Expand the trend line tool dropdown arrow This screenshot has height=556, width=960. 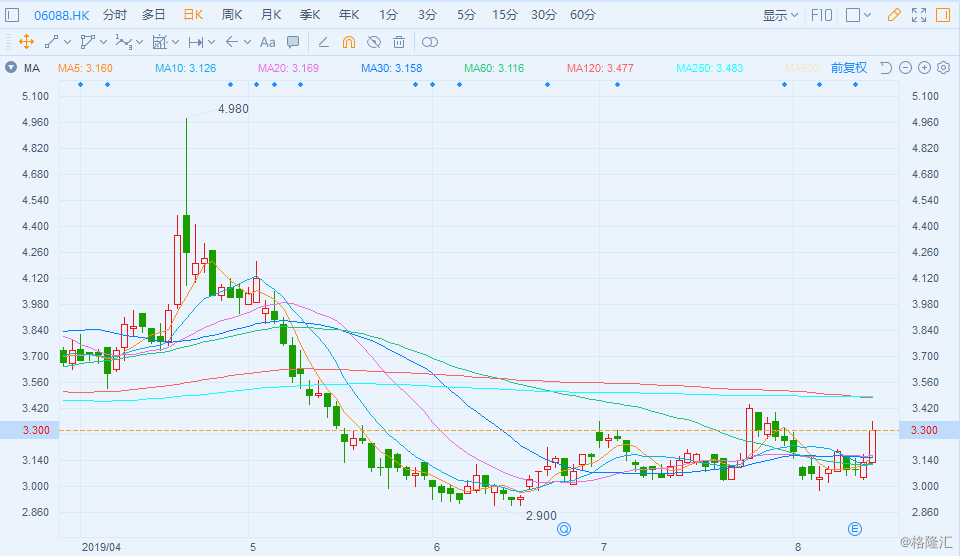click(67, 42)
